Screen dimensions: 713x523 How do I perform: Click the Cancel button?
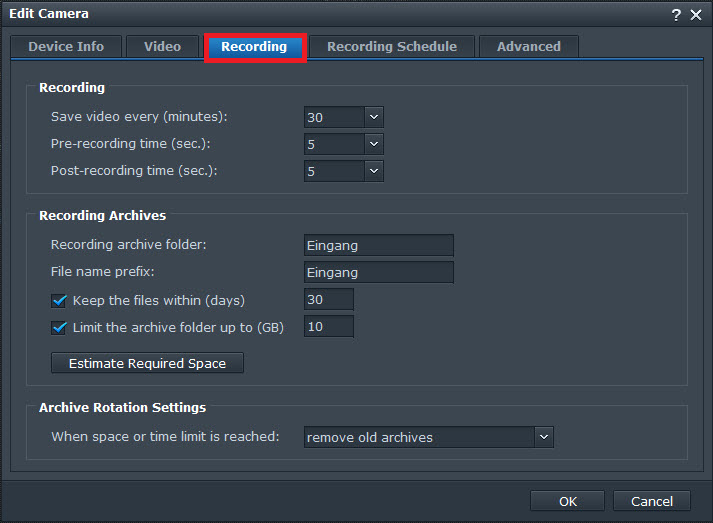pos(651,501)
